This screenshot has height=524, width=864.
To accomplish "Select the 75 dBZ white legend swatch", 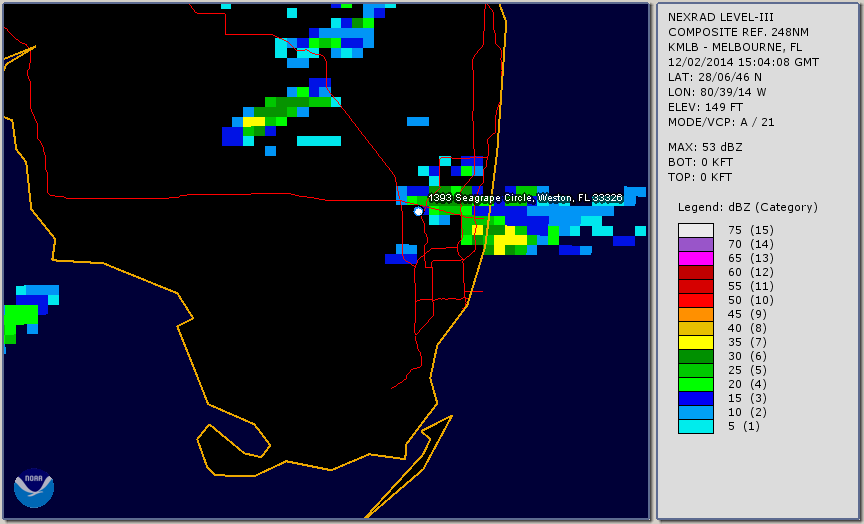I will (696, 230).
